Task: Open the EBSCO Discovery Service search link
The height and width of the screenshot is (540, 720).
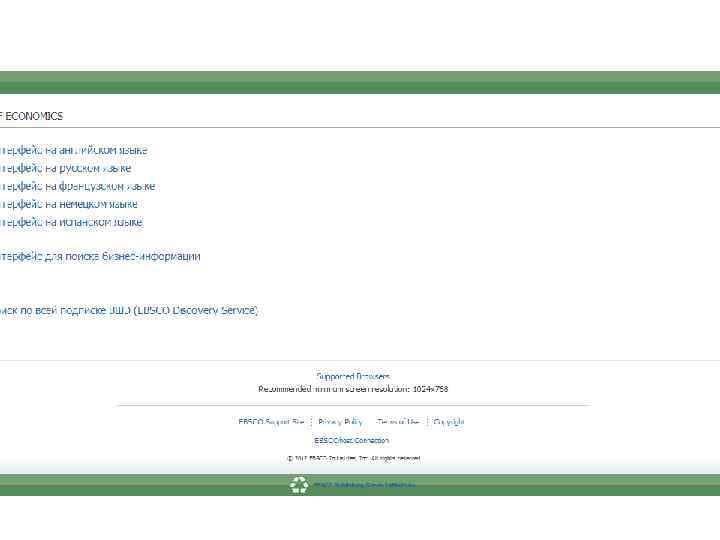Action: [x=129, y=310]
